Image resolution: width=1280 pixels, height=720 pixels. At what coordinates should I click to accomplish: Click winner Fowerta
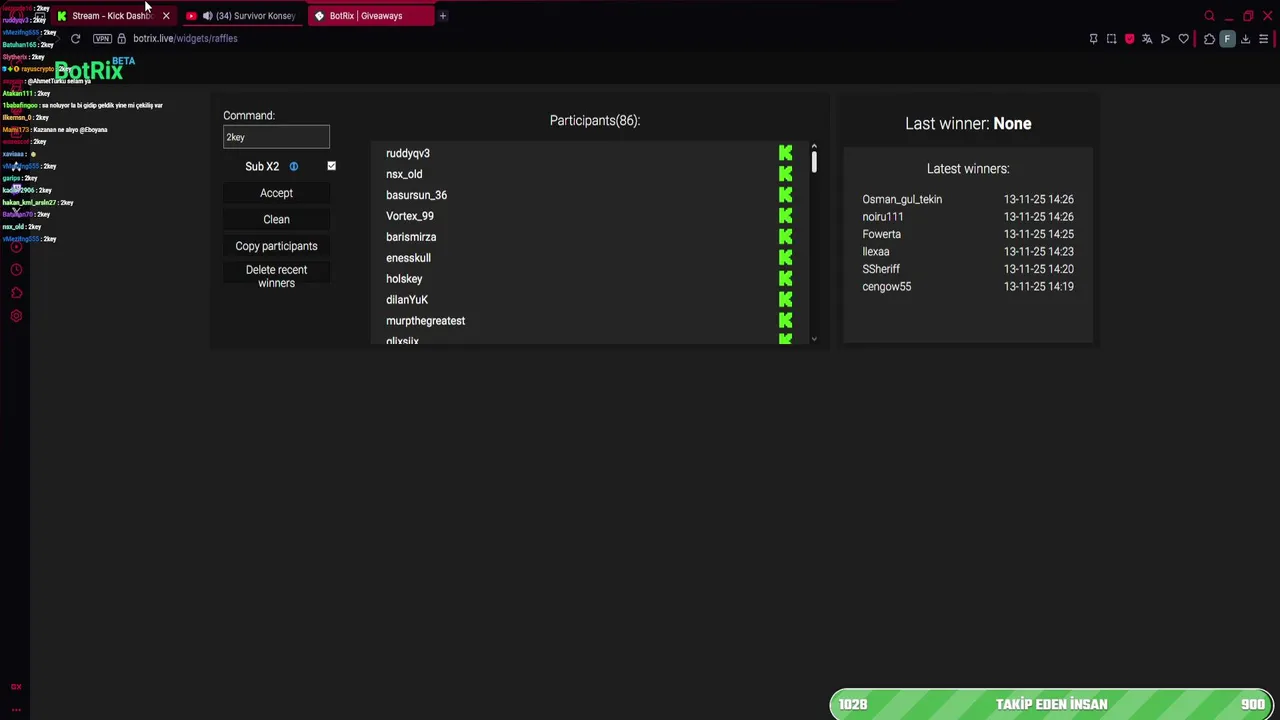pos(882,234)
